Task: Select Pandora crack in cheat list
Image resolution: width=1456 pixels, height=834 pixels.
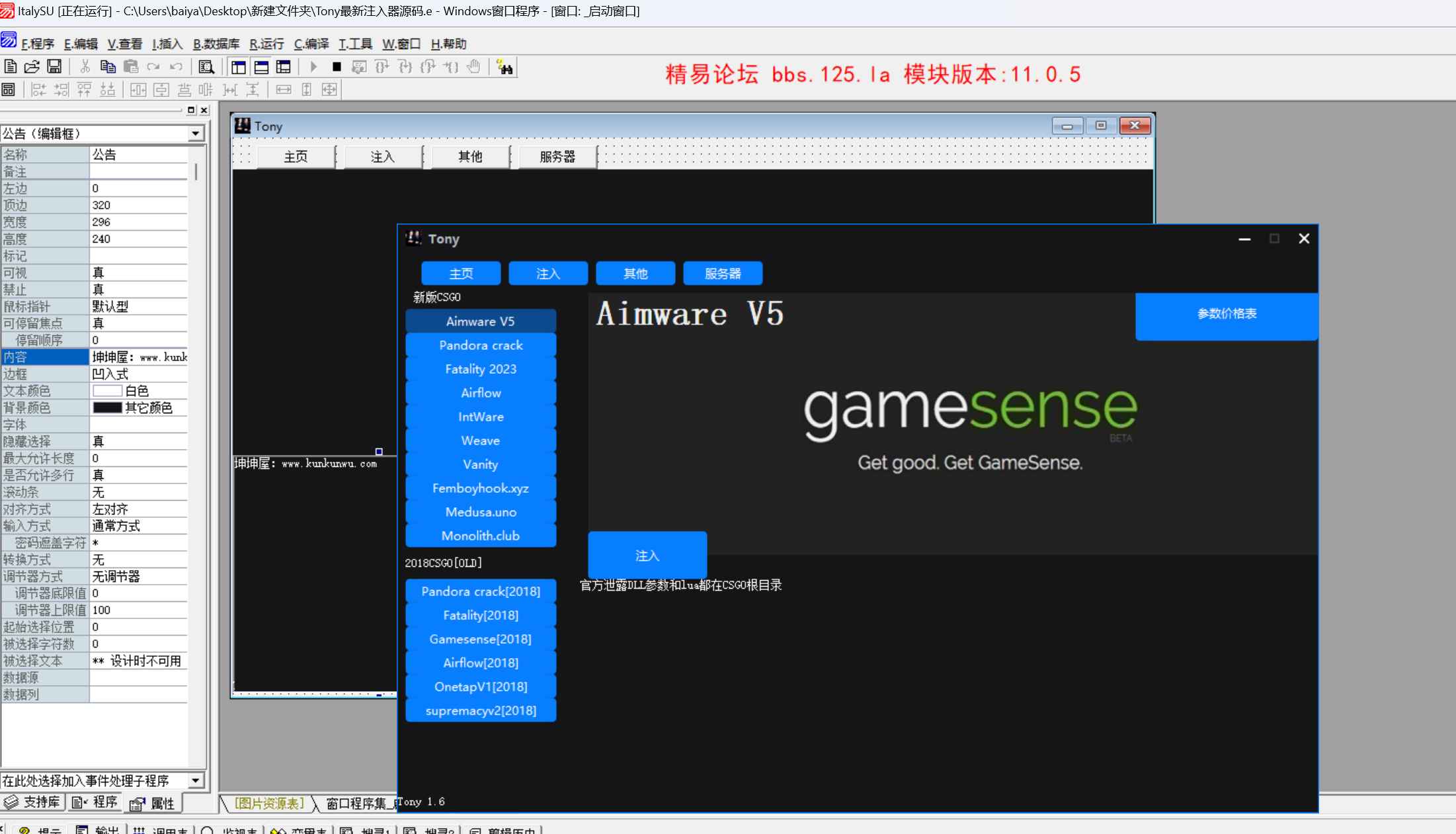Action: click(481, 345)
